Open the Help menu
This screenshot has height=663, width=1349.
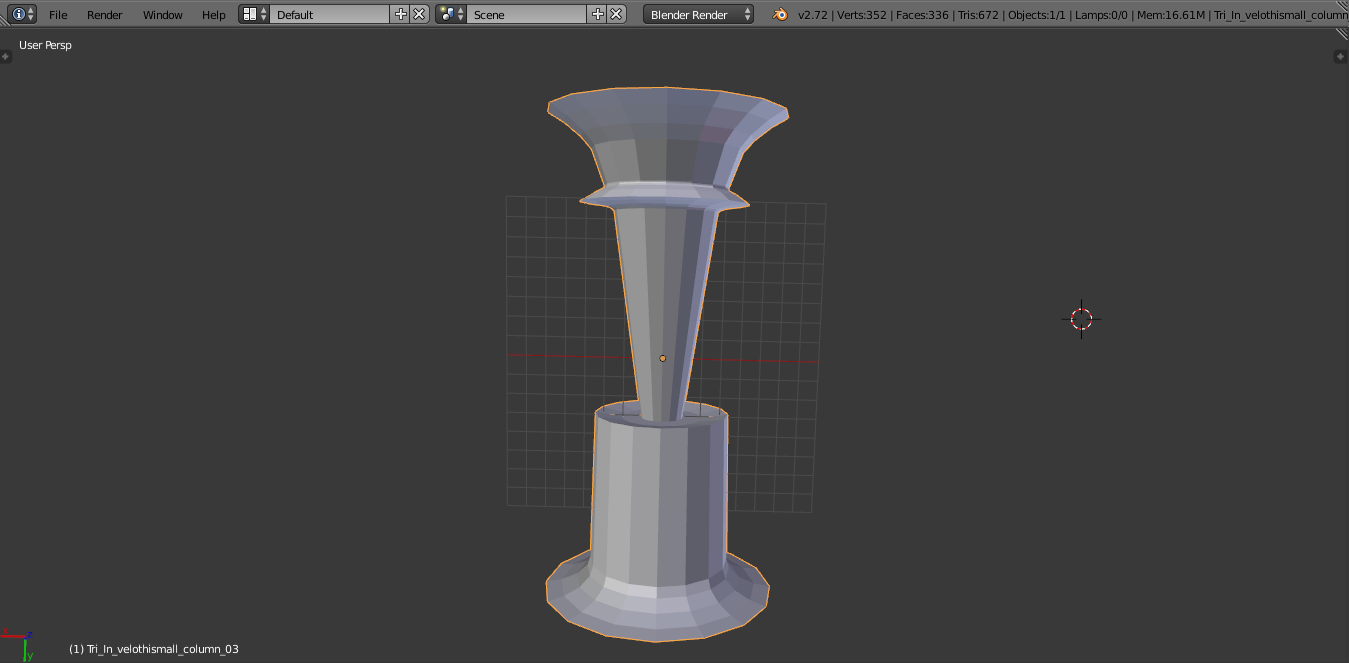[x=213, y=15]
